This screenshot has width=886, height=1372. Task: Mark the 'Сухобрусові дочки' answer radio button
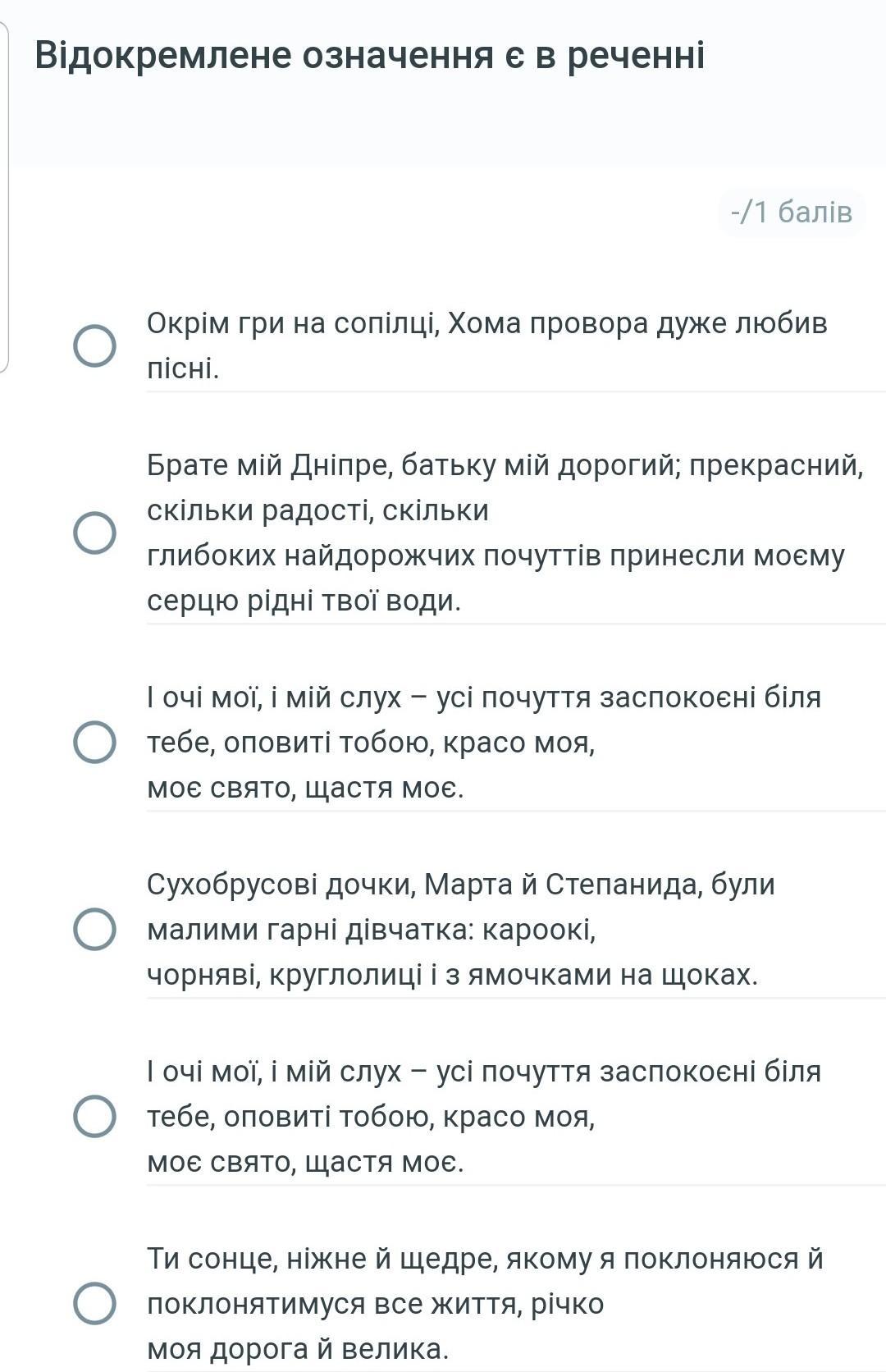pyautogui.click(x=94, y=929)
